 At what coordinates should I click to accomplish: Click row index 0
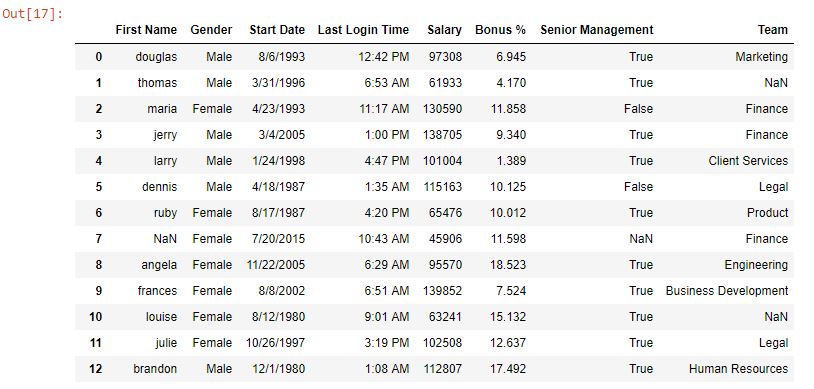point(99,57)
